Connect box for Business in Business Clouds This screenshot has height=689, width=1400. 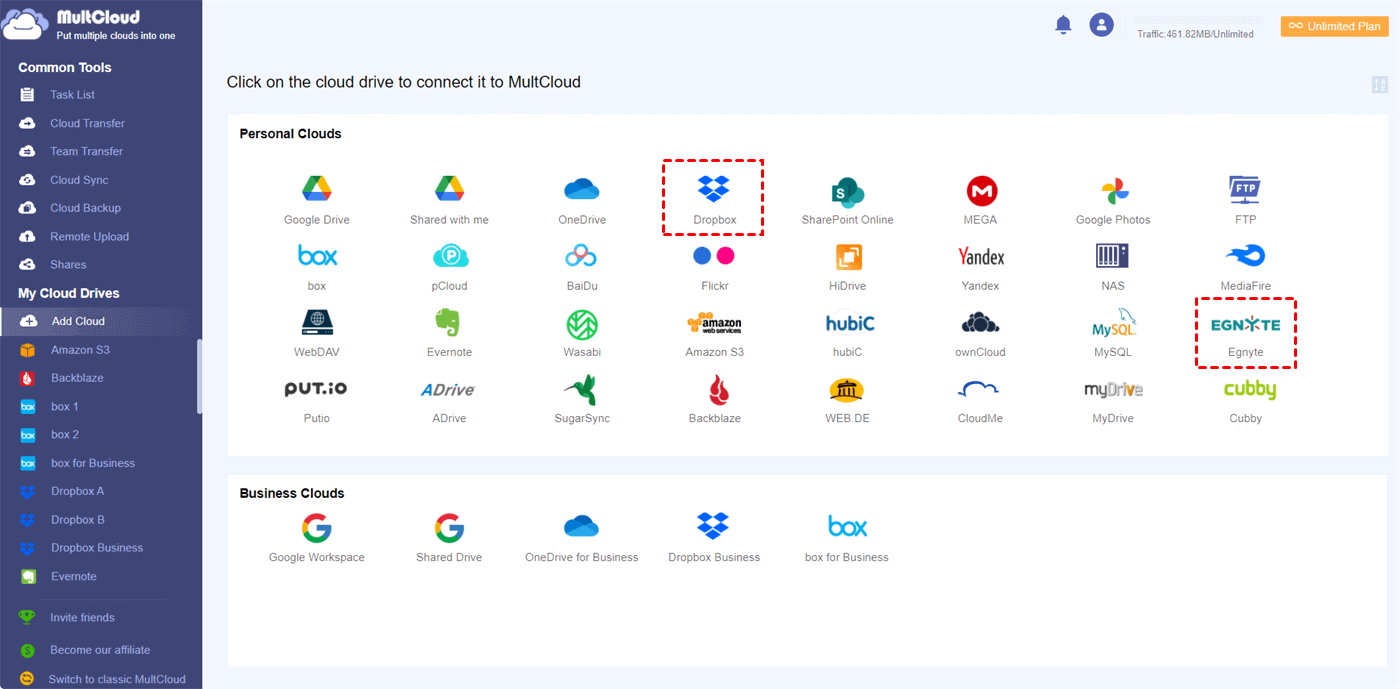(847, 538)
